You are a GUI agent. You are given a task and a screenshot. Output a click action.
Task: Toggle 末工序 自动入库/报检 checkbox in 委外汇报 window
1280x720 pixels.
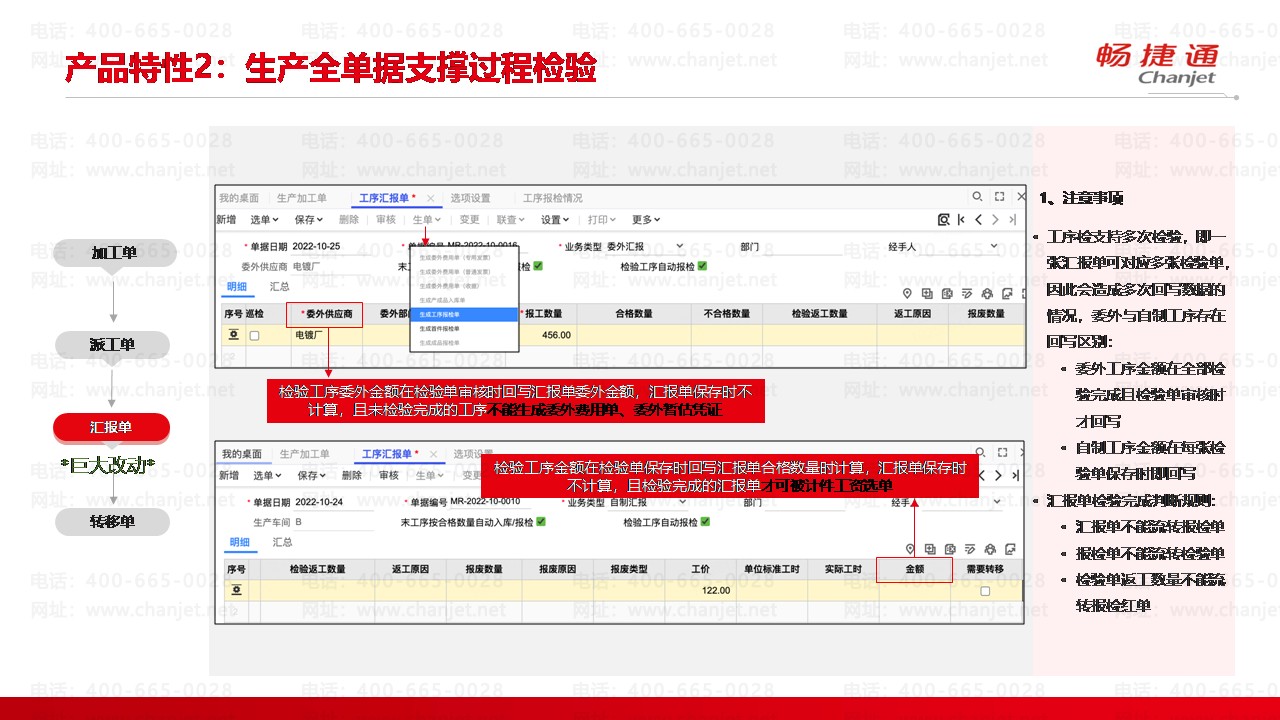click(x=538, y=266)
